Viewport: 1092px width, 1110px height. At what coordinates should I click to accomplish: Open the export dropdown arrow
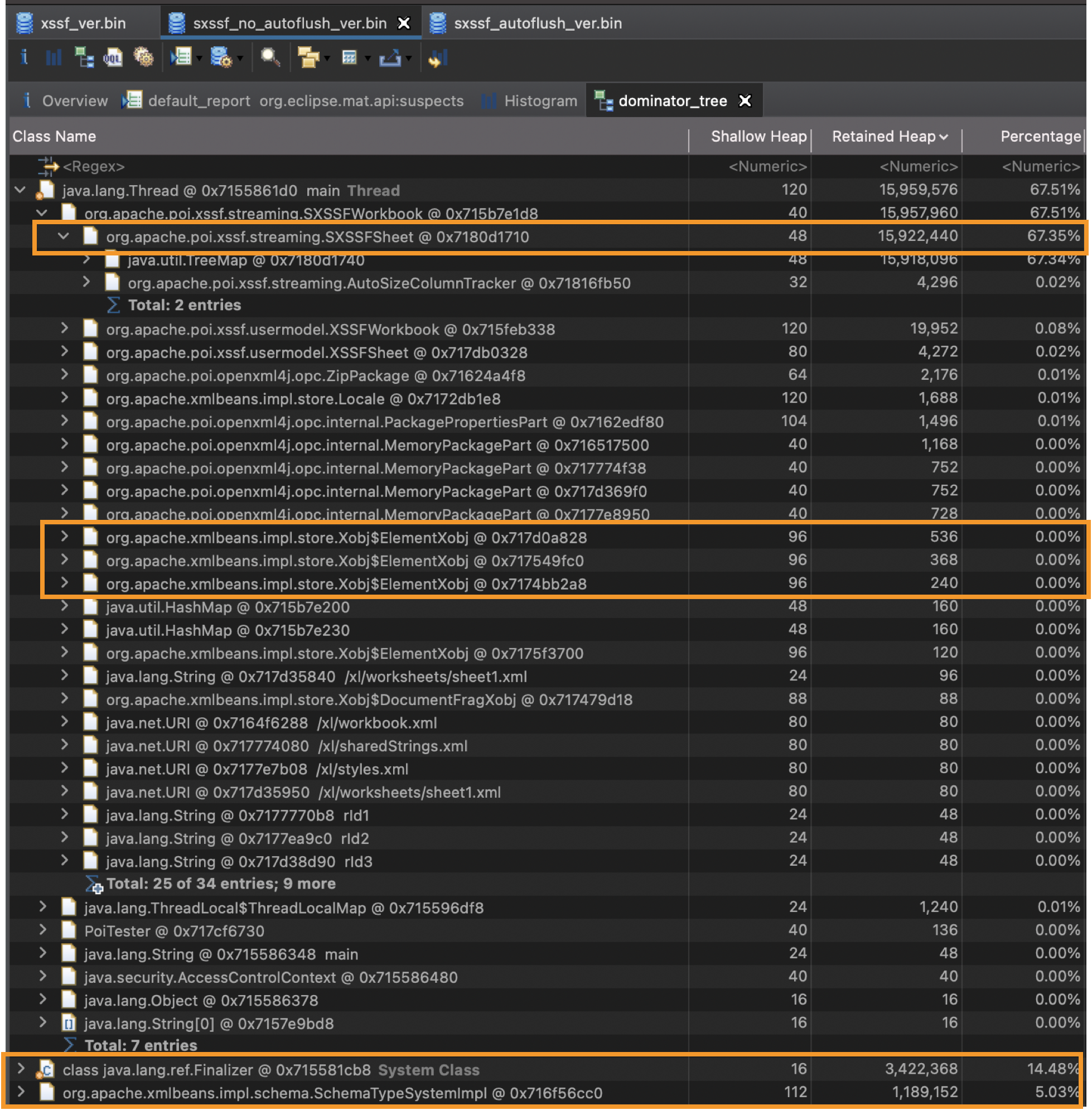408,59
